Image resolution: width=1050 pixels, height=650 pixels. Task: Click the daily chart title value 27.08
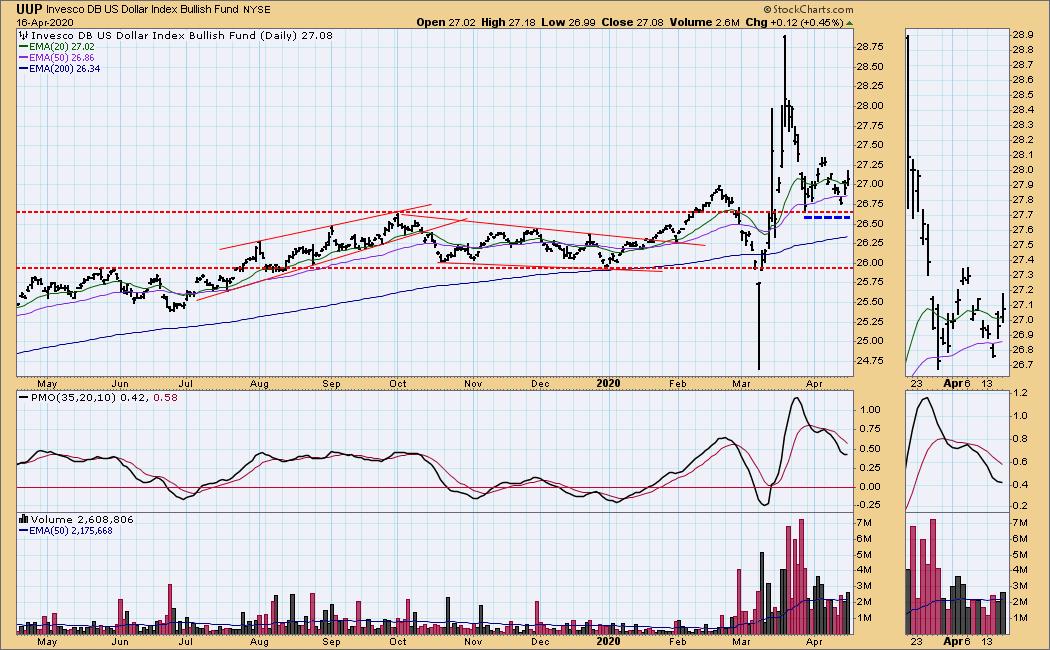pyautogui.click(x=316, y=35)
